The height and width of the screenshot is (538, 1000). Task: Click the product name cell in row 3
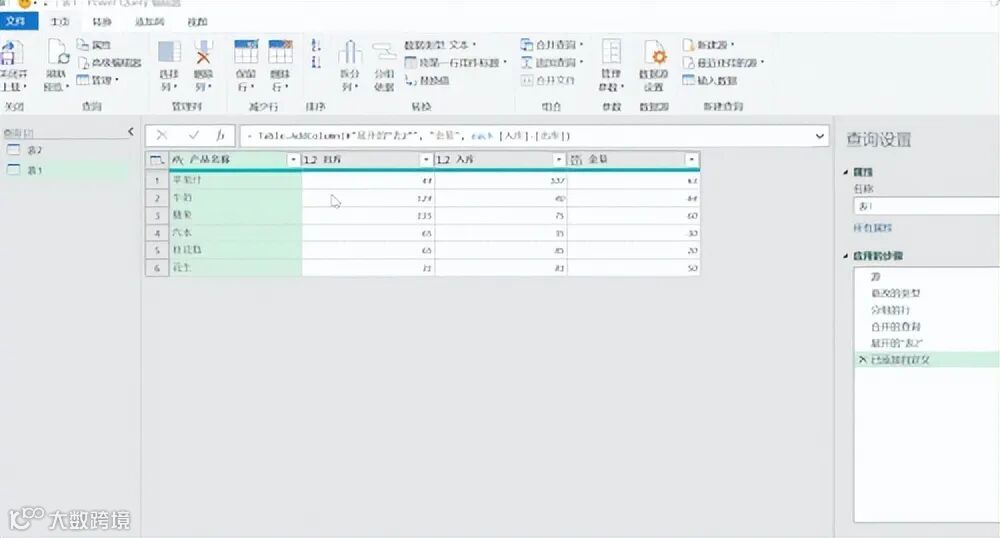(235, 215)
